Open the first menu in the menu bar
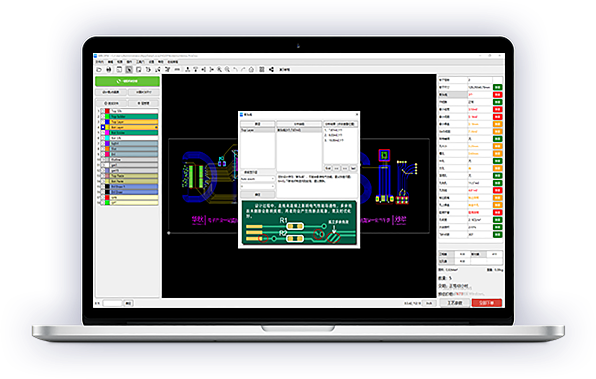This screenshot has width=596, height=379. coord(100,62)
